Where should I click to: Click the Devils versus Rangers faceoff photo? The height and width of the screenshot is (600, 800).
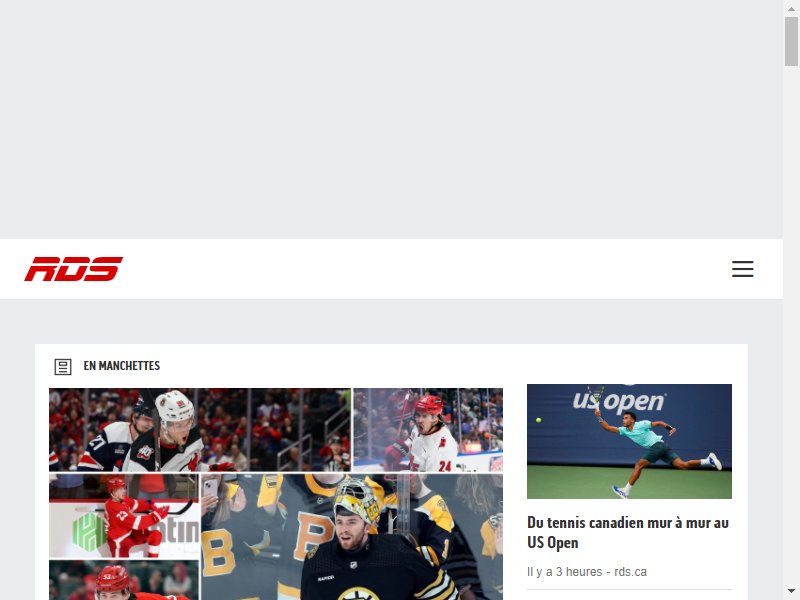click(x=199, y=430)
